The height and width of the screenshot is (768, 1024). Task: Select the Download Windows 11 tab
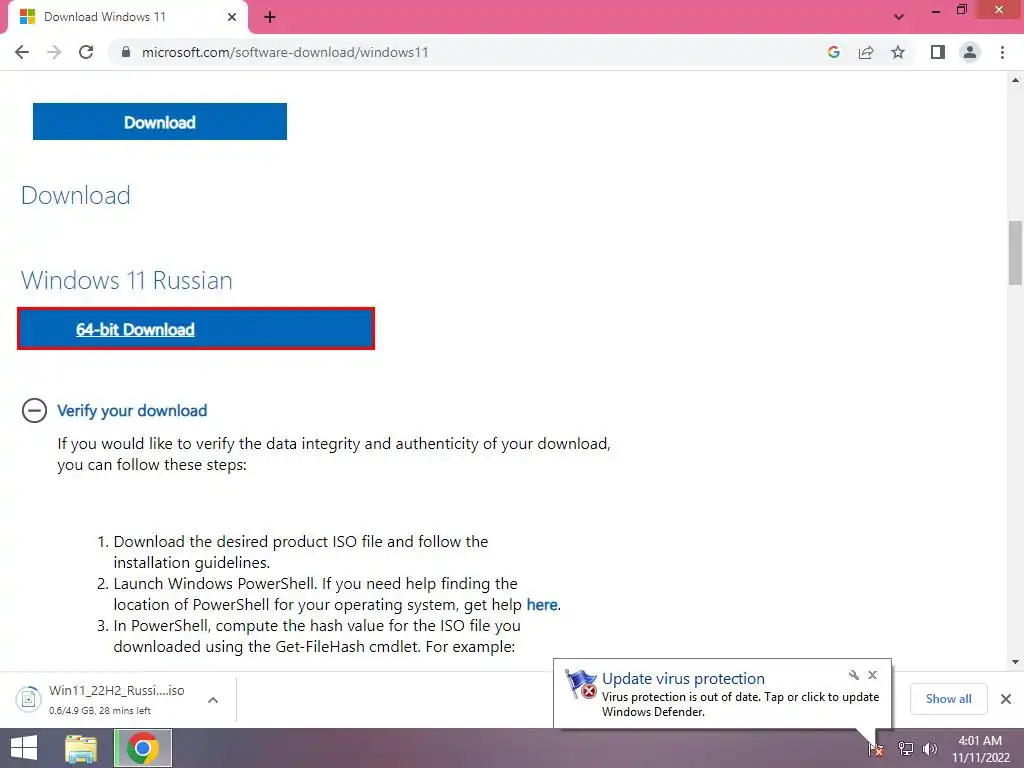pyautogui.click(x=127, y=17)
